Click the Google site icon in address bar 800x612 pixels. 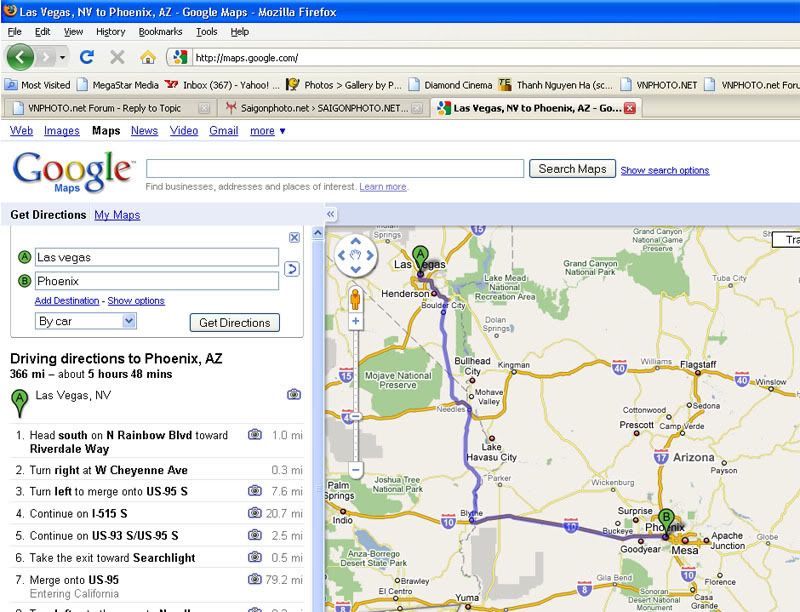(180, 57)
